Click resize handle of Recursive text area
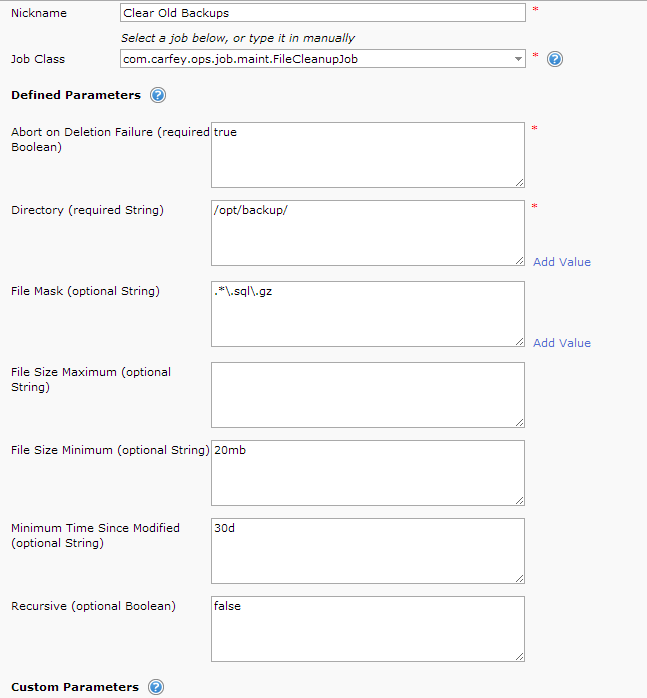The image size is (647, 698). point(519,656)
